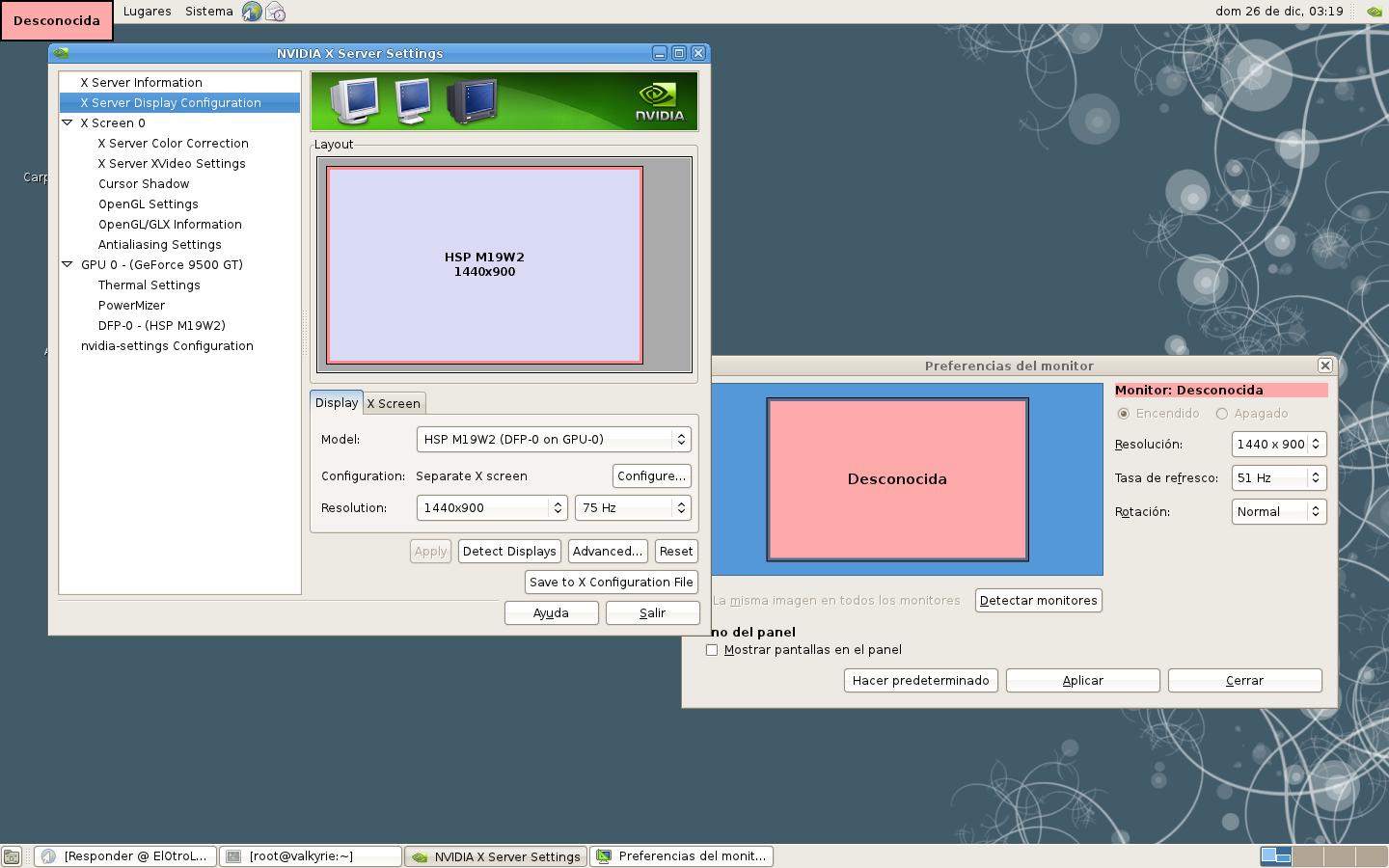Select the pink Desconocida monitor rectangle

click(x=897, y=479)
